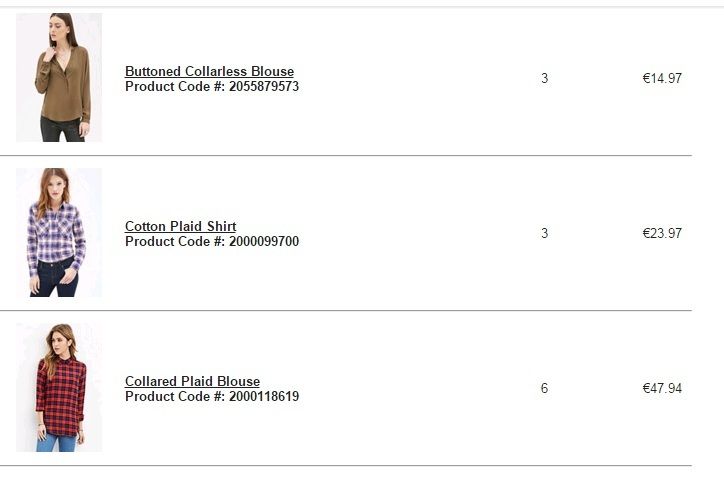
Task: Click the Collared Plaid Blouse quantity 6
Action: (x=544, y=388)
